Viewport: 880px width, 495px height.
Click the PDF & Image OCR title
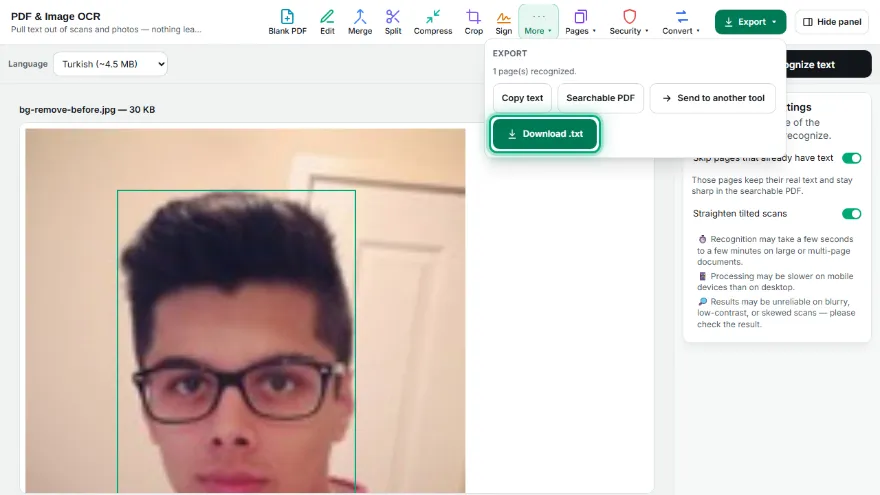pyautogui.click(x=56, y=16)
